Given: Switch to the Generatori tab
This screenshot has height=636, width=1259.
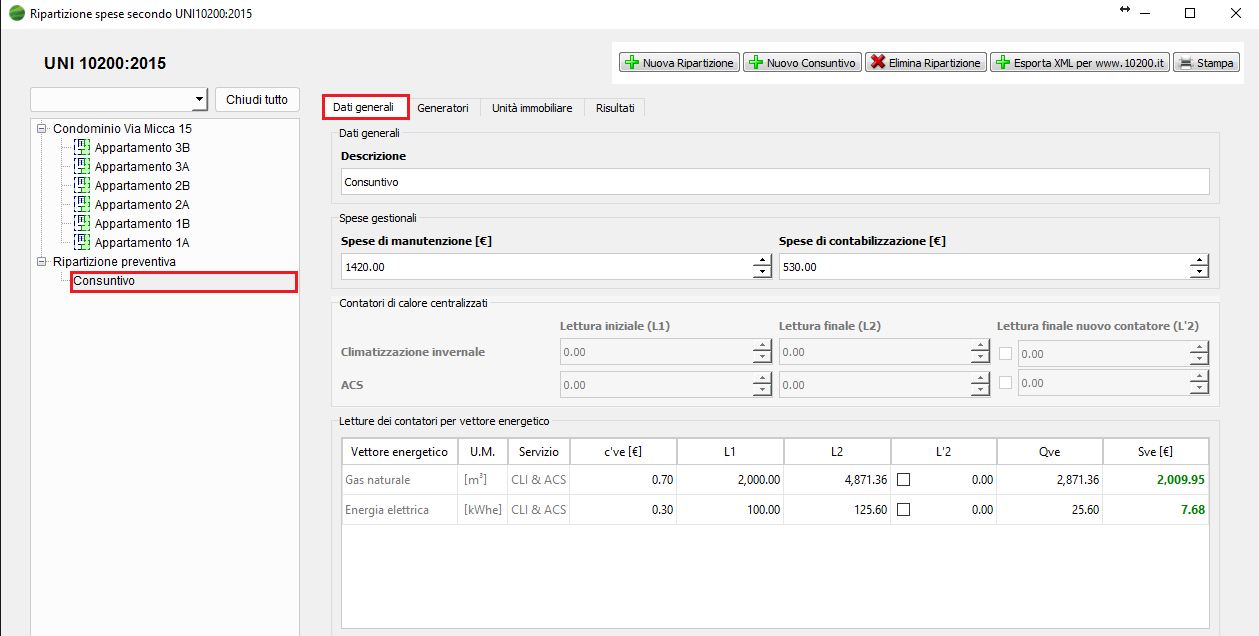Looking at the screenshot, I should coord(442,108).
